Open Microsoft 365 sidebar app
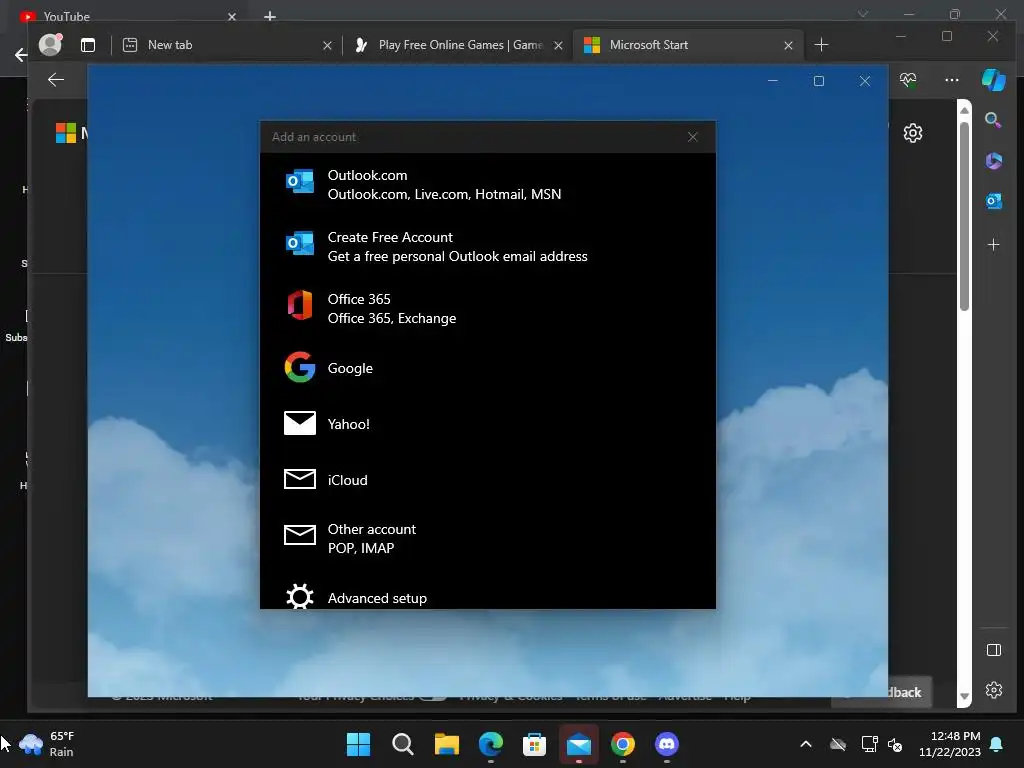 click(x=993, y=160)
